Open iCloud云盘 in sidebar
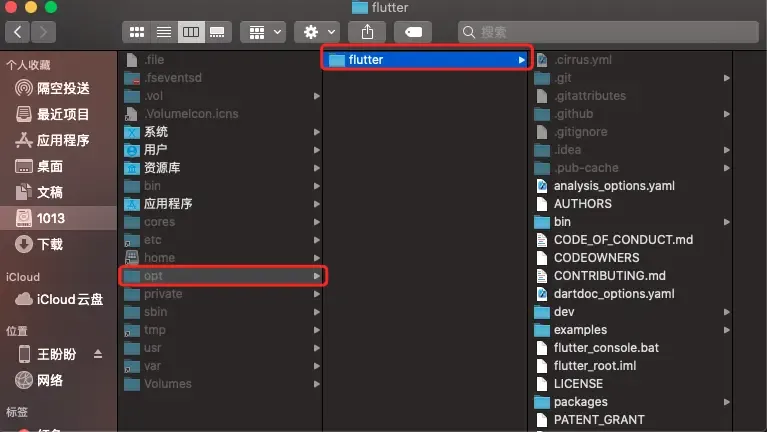The image size is (767, 432). (59, 299)
